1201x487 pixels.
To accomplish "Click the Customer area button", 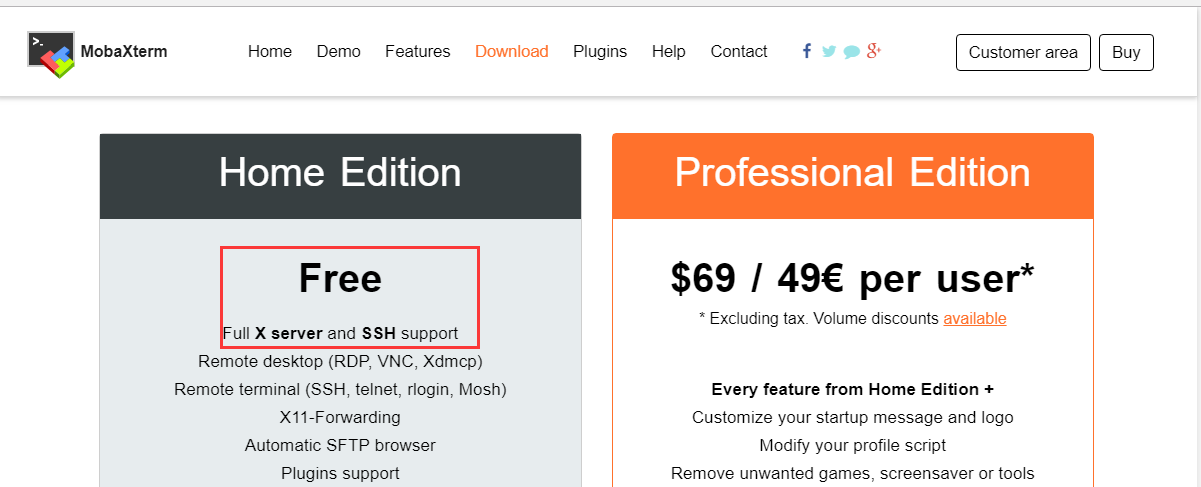I will click(1023, 53).
